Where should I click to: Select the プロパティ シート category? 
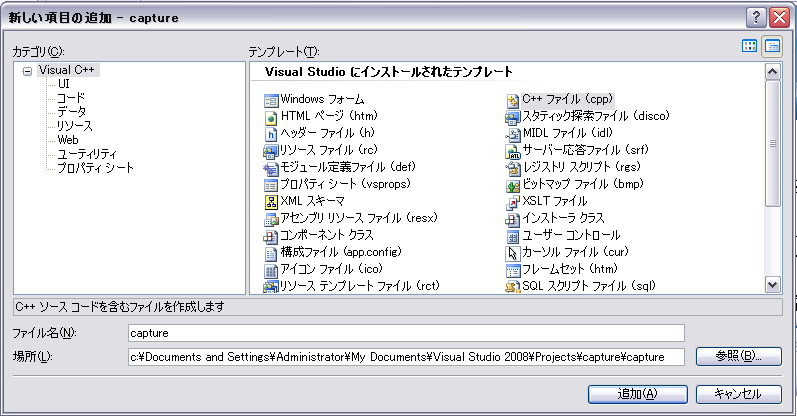pyautogui.click(x=95, y=168)
